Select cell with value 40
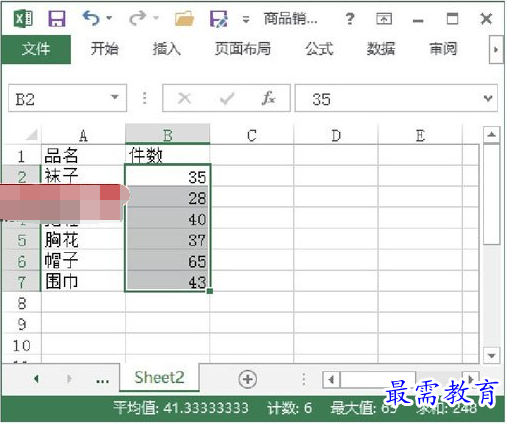The width and height of the screenshot is (507, 424). tap(168, 218)
